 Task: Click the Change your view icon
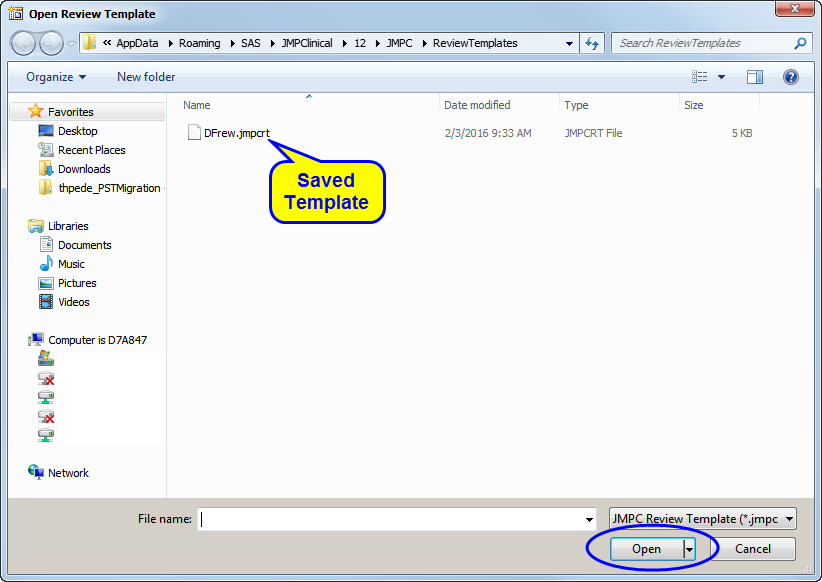[x=700, y=77]
